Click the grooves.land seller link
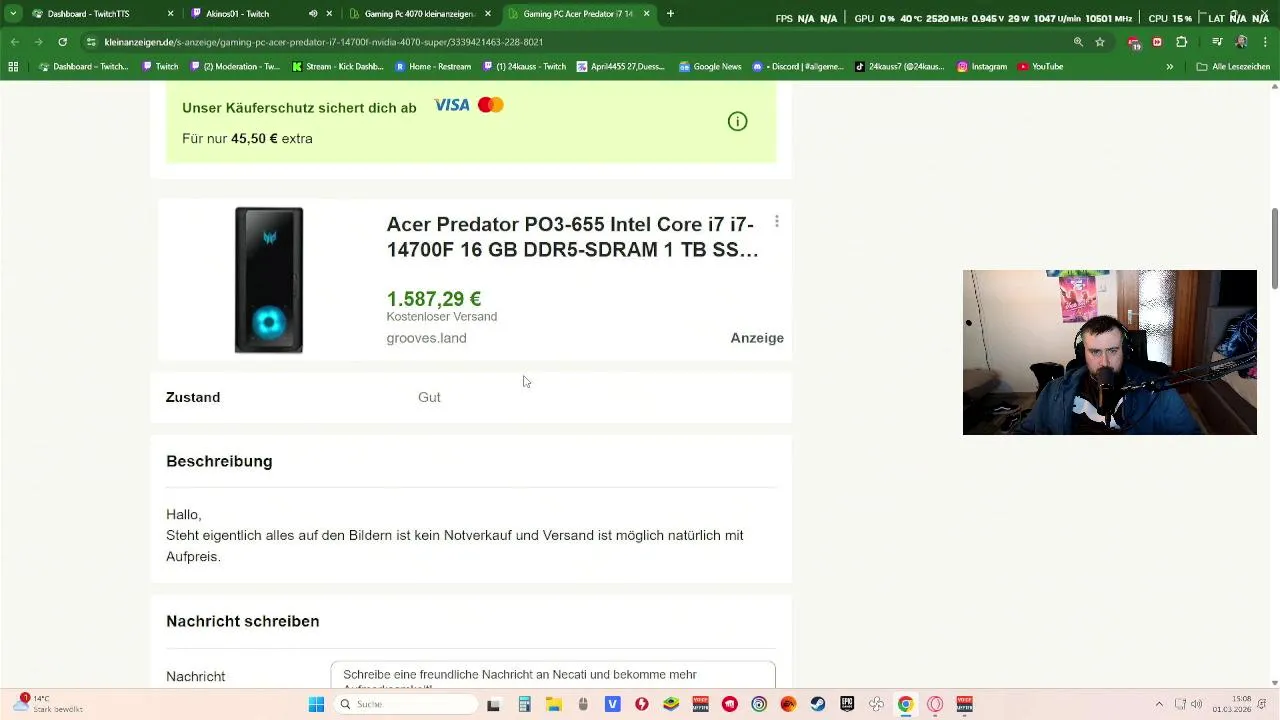This screenshot has width=1280, height=720. pos(426,338)
